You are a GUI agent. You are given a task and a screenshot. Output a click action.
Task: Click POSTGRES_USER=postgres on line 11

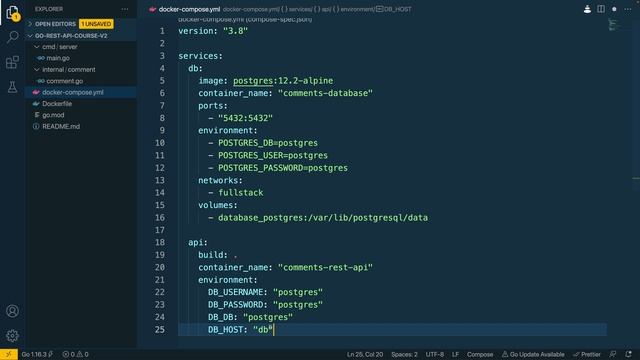pyautogui.click(x=273, y=156)
